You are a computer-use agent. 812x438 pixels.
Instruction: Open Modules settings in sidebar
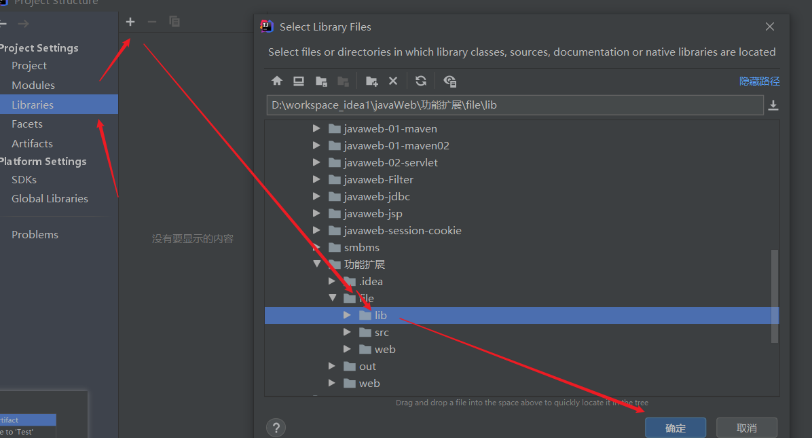click(33, 85)
